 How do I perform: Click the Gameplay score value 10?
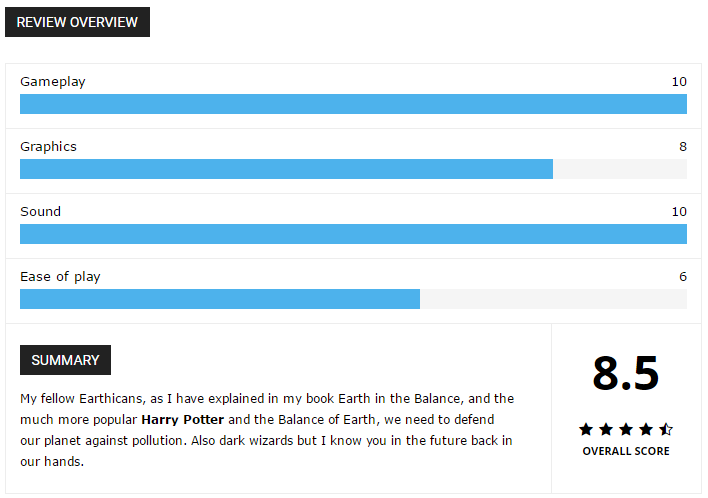pyautogui.click(x=679, y=82)
